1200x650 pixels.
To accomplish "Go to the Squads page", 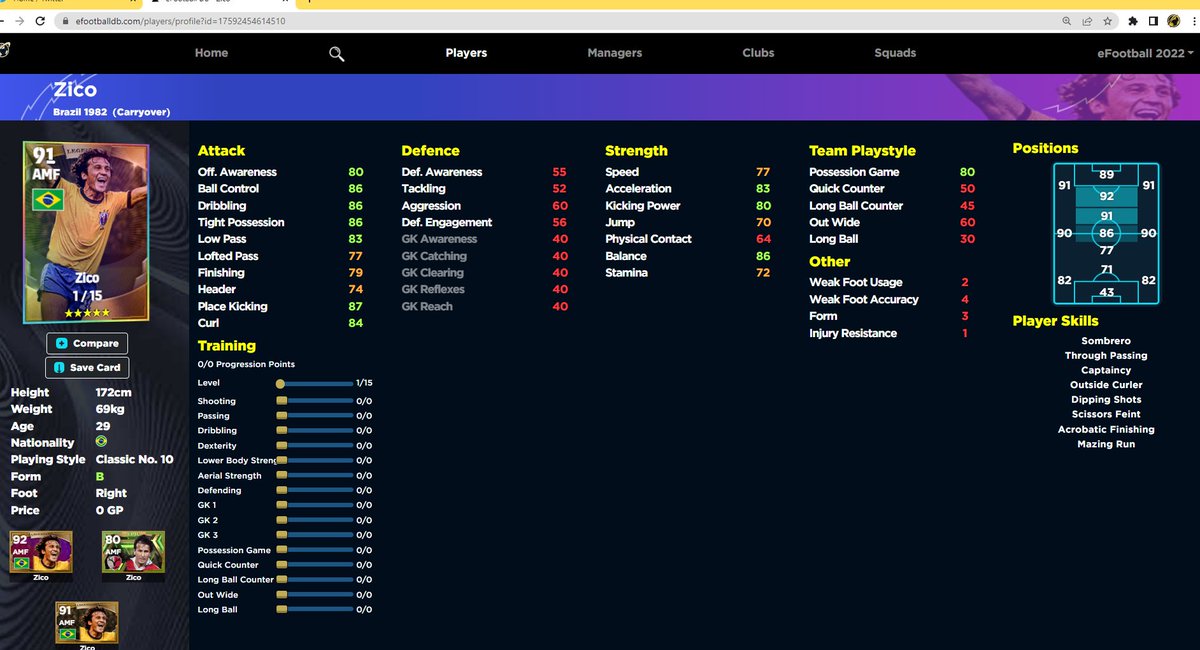I will click(x=894, y=53).
